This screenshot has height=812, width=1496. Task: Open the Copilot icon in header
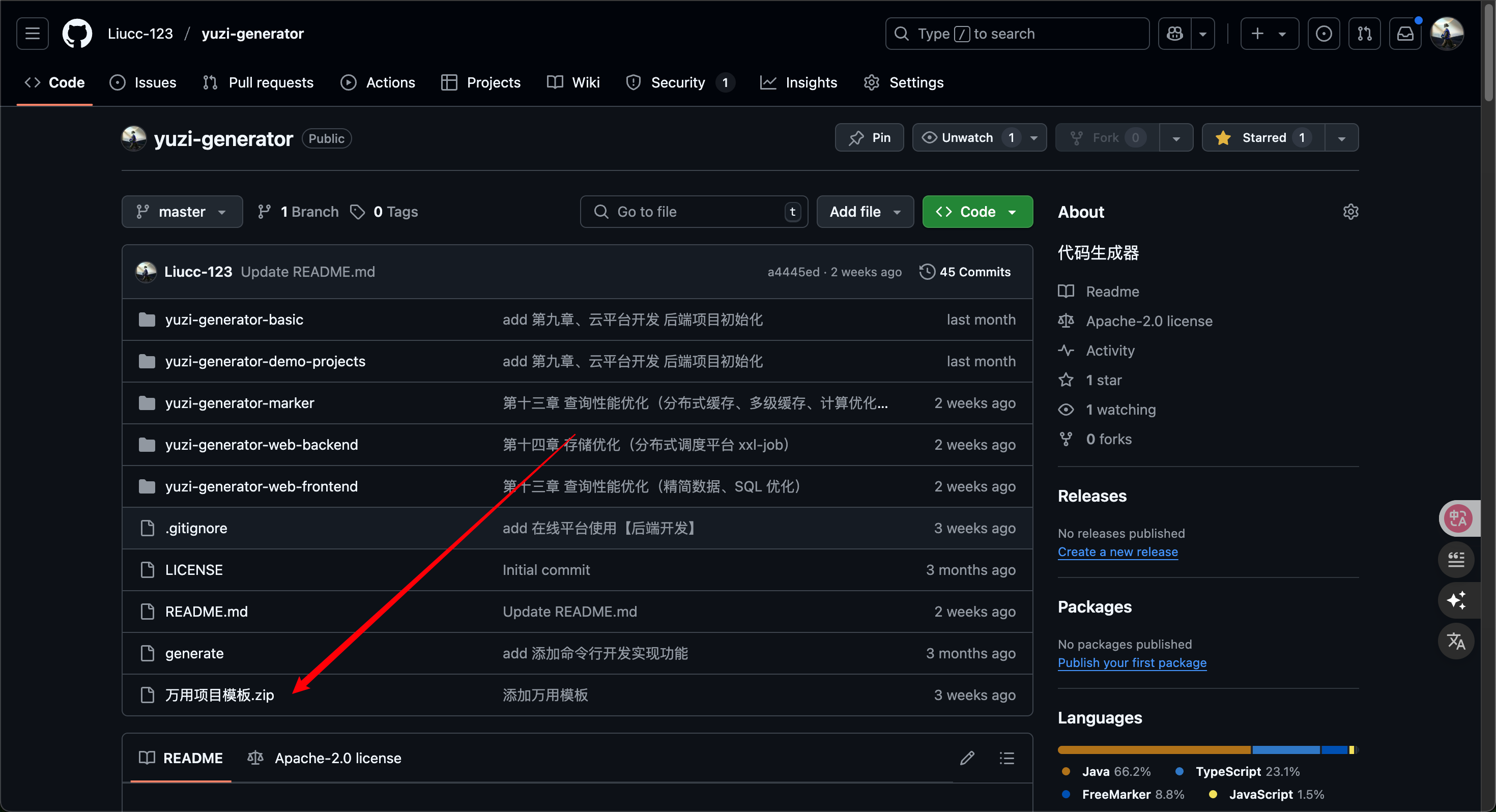pos(1174,34)
